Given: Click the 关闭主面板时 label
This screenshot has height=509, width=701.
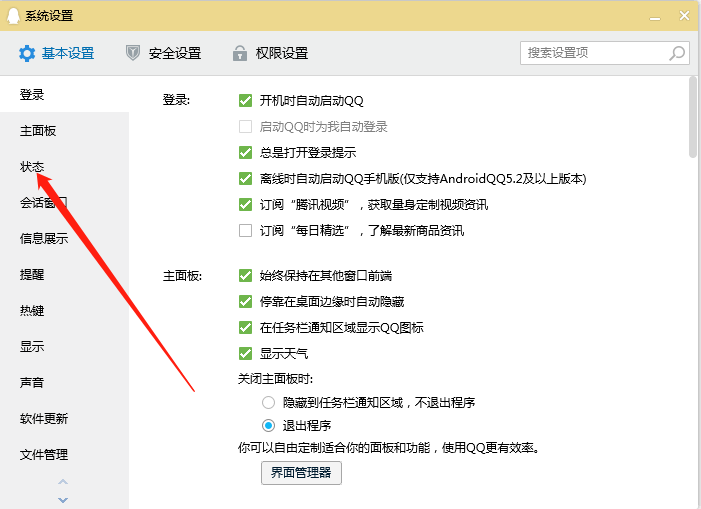Looking at the screenshot, I should [275, 379].
